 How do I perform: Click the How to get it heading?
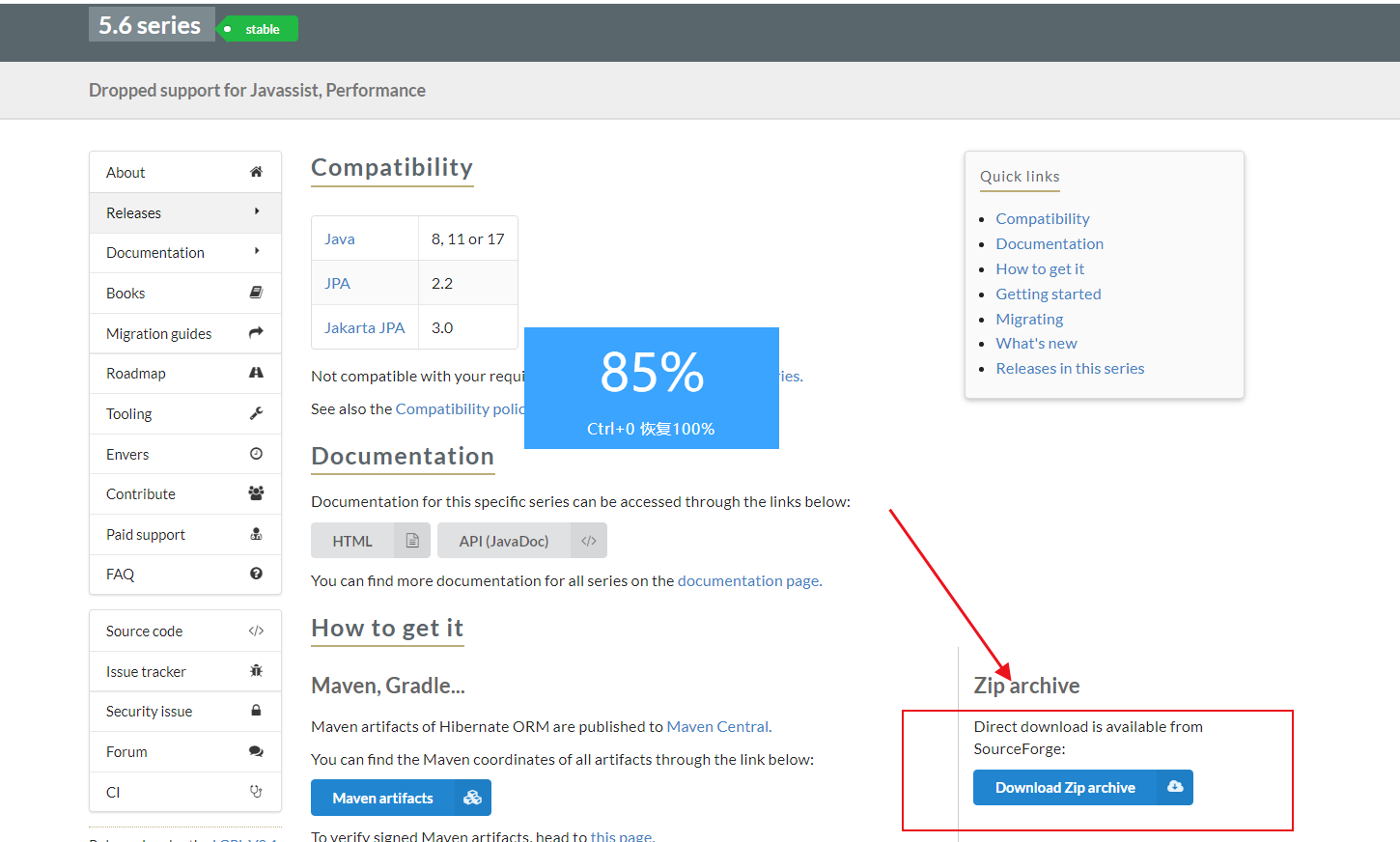point(387,628)
